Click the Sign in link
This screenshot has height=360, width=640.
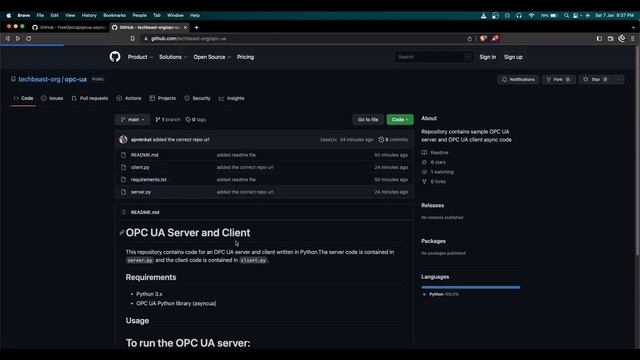[x=487, y=57]
